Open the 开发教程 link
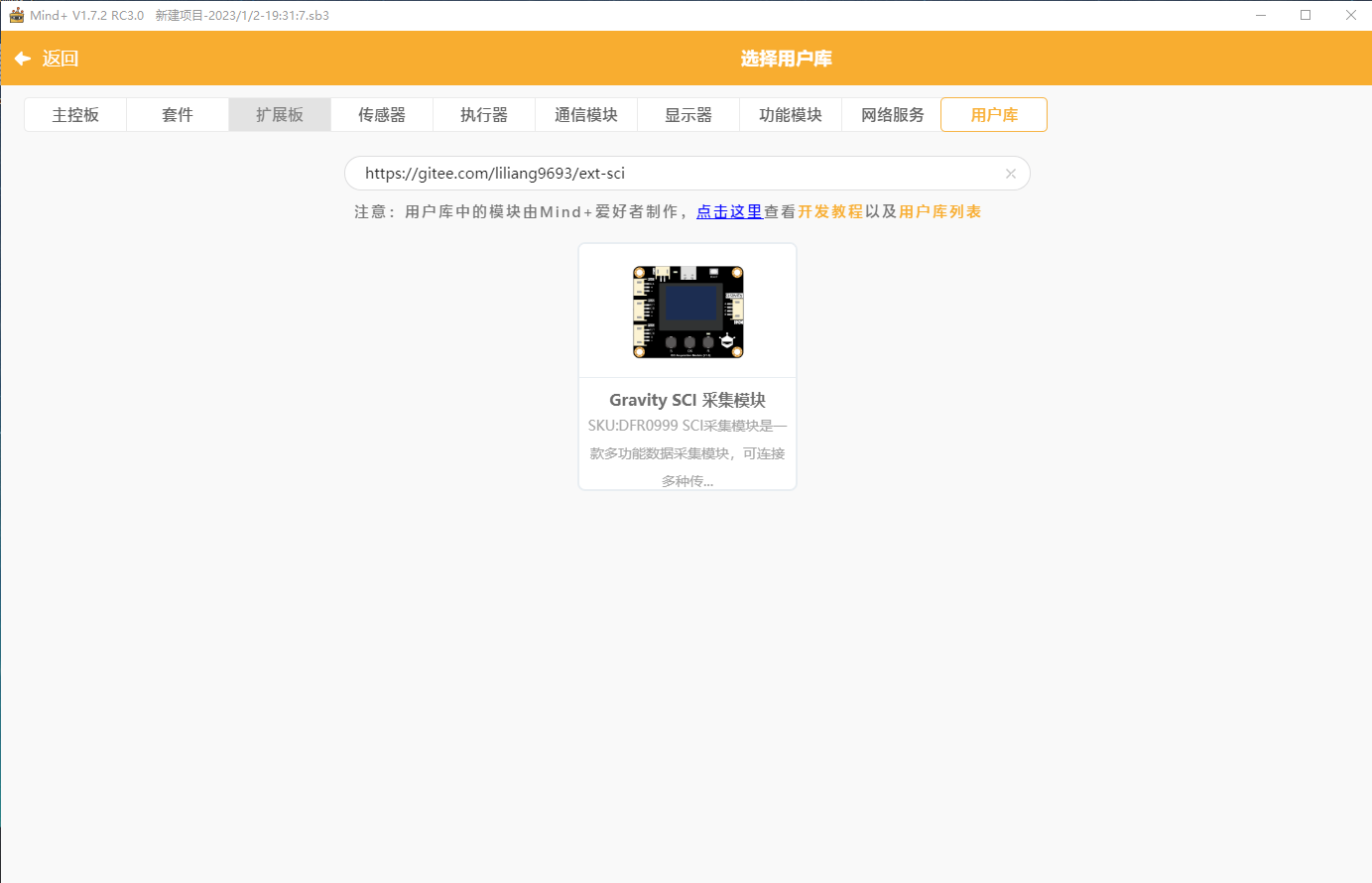The height and width of the screenshot is (883, 1372). 830,211
